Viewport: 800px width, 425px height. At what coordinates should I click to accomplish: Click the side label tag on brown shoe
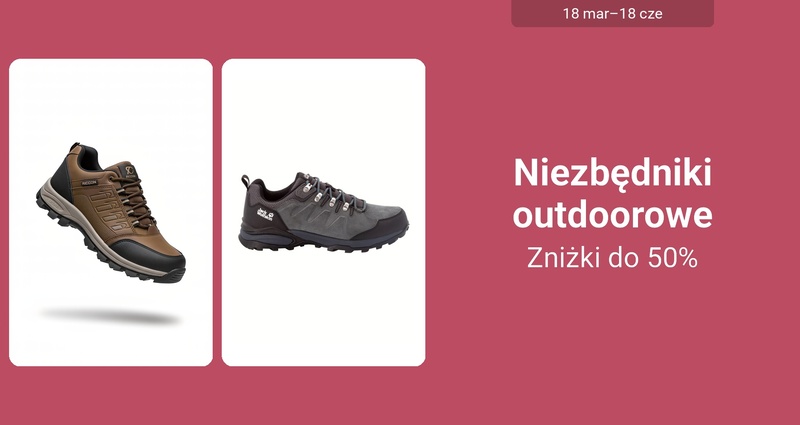click(88, 182)
